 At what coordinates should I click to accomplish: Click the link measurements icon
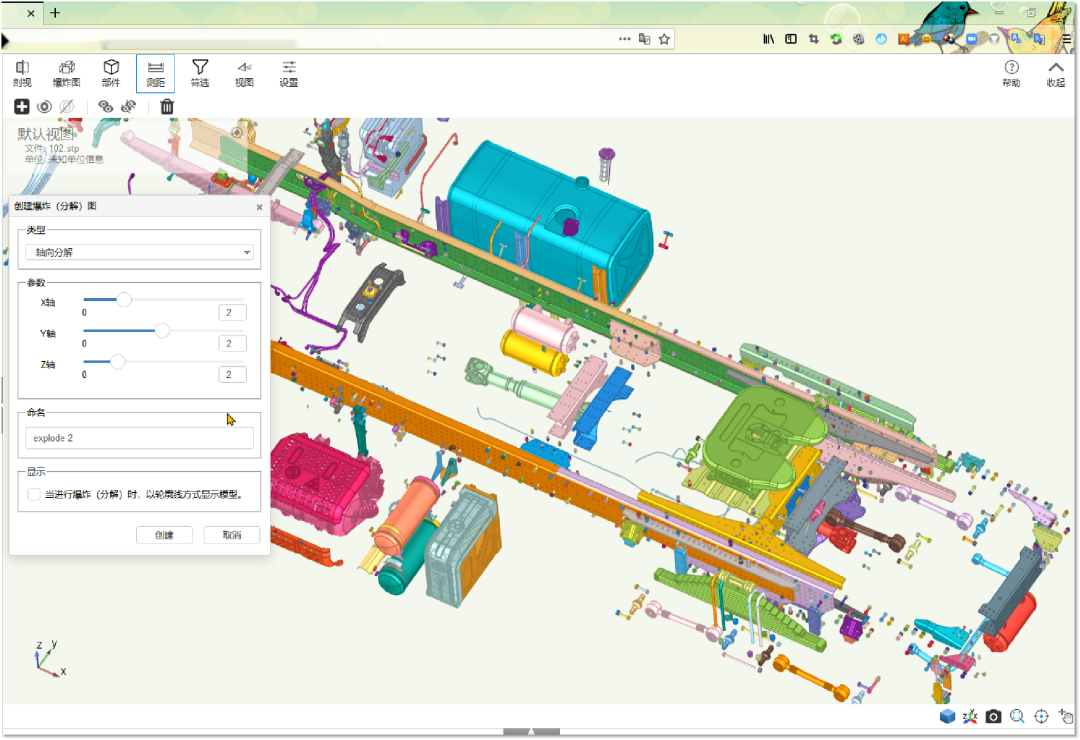click(x=105, y=107)
